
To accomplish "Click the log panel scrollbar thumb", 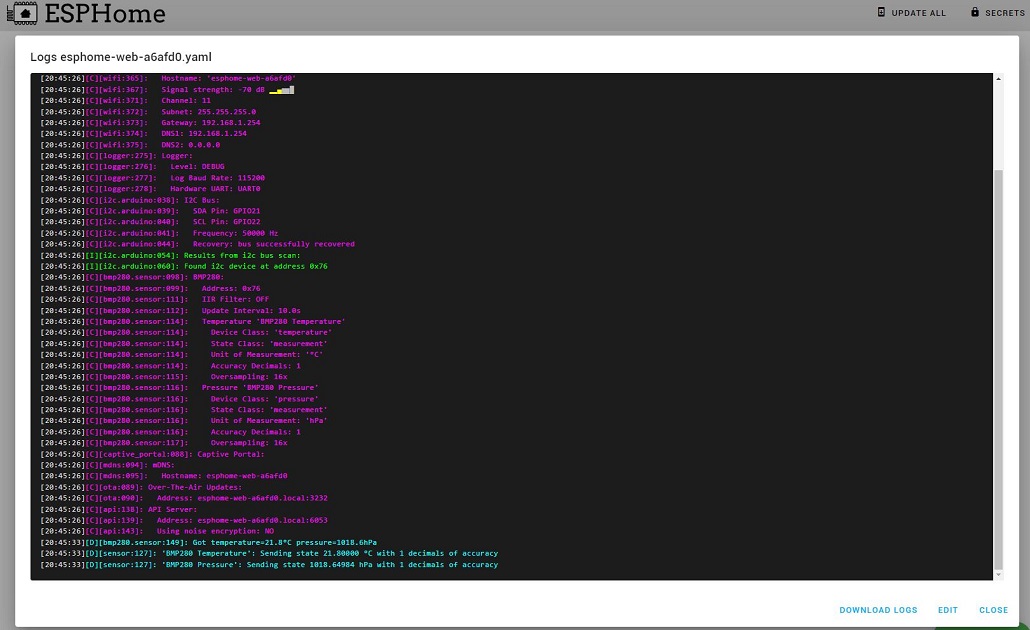I will (x=998, y=369).
